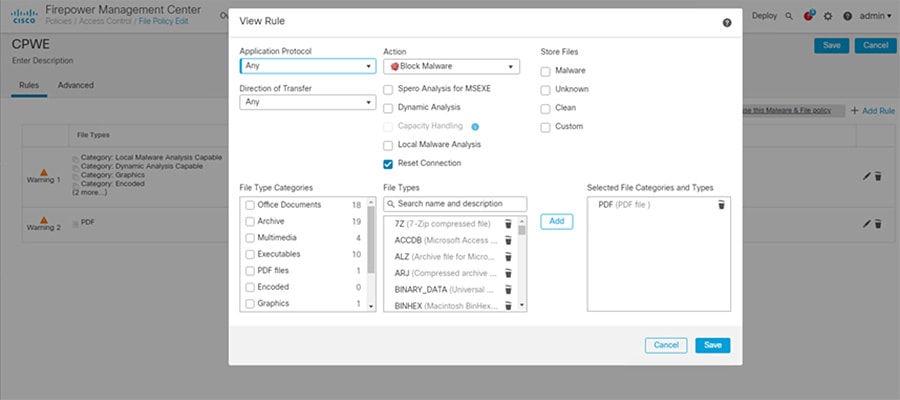Uncheck Reset Connection checkbox
The width and height of the screenshot is (900, 400).
coord(388,164)
